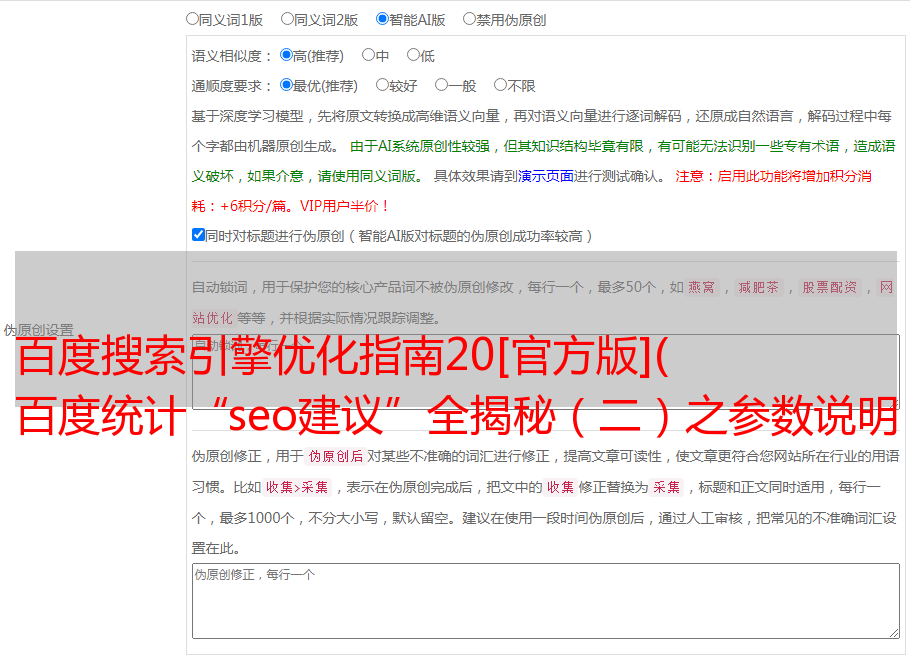The height and width of the screenshot is (658, 911).
Task: Click the 减肥茶 example keyword
Action: click(758, 287)
